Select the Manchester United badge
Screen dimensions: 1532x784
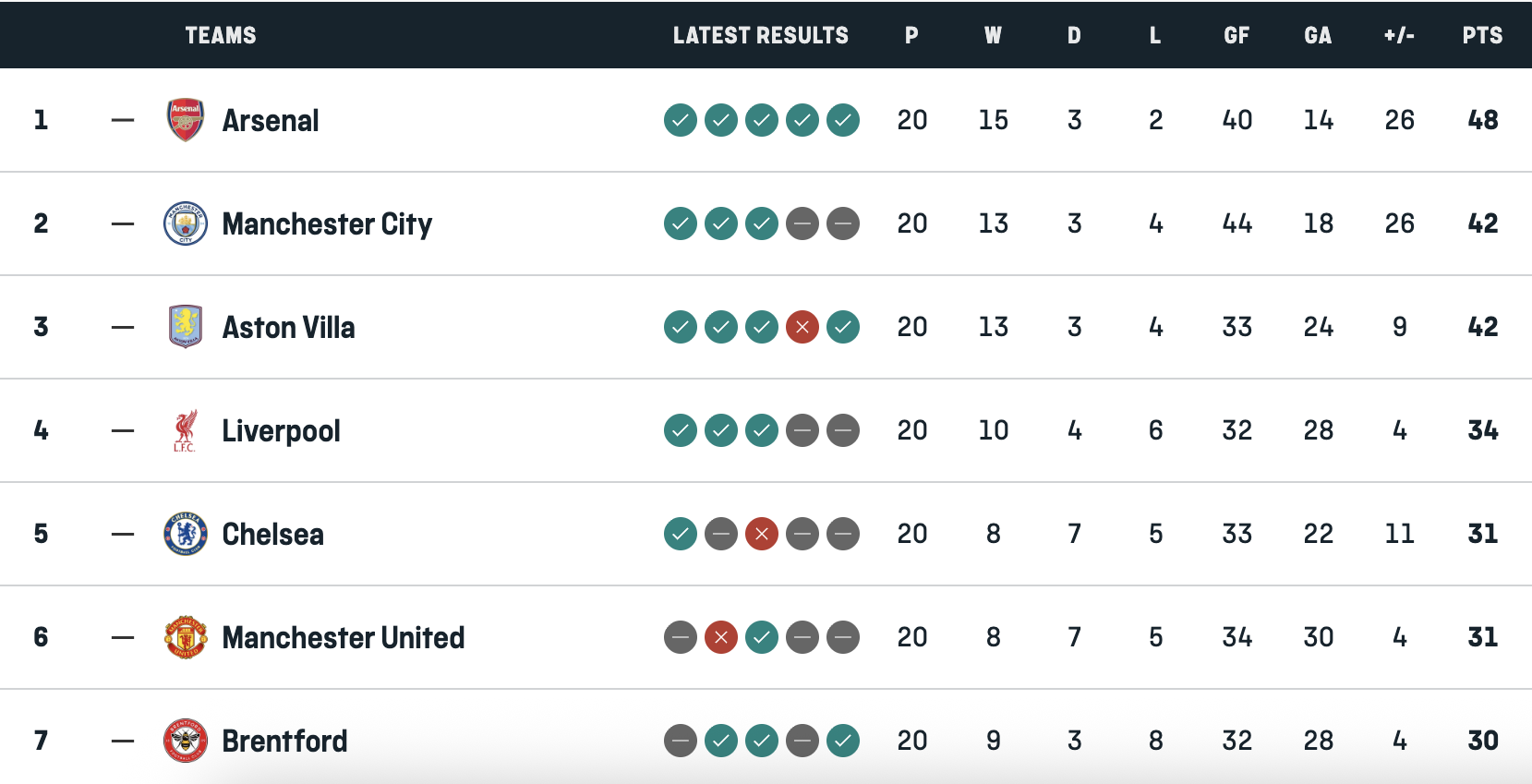(184, 637)
